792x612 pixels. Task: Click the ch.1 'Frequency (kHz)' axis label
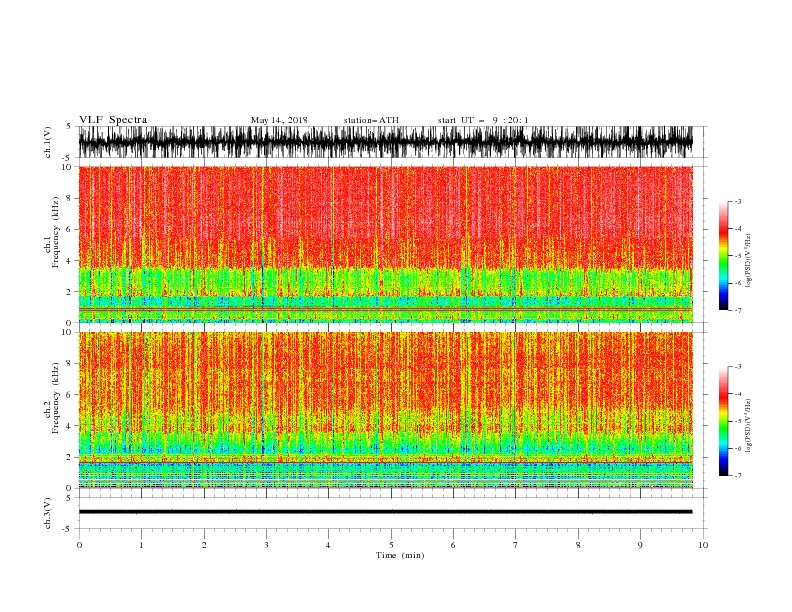pos(56,232)
